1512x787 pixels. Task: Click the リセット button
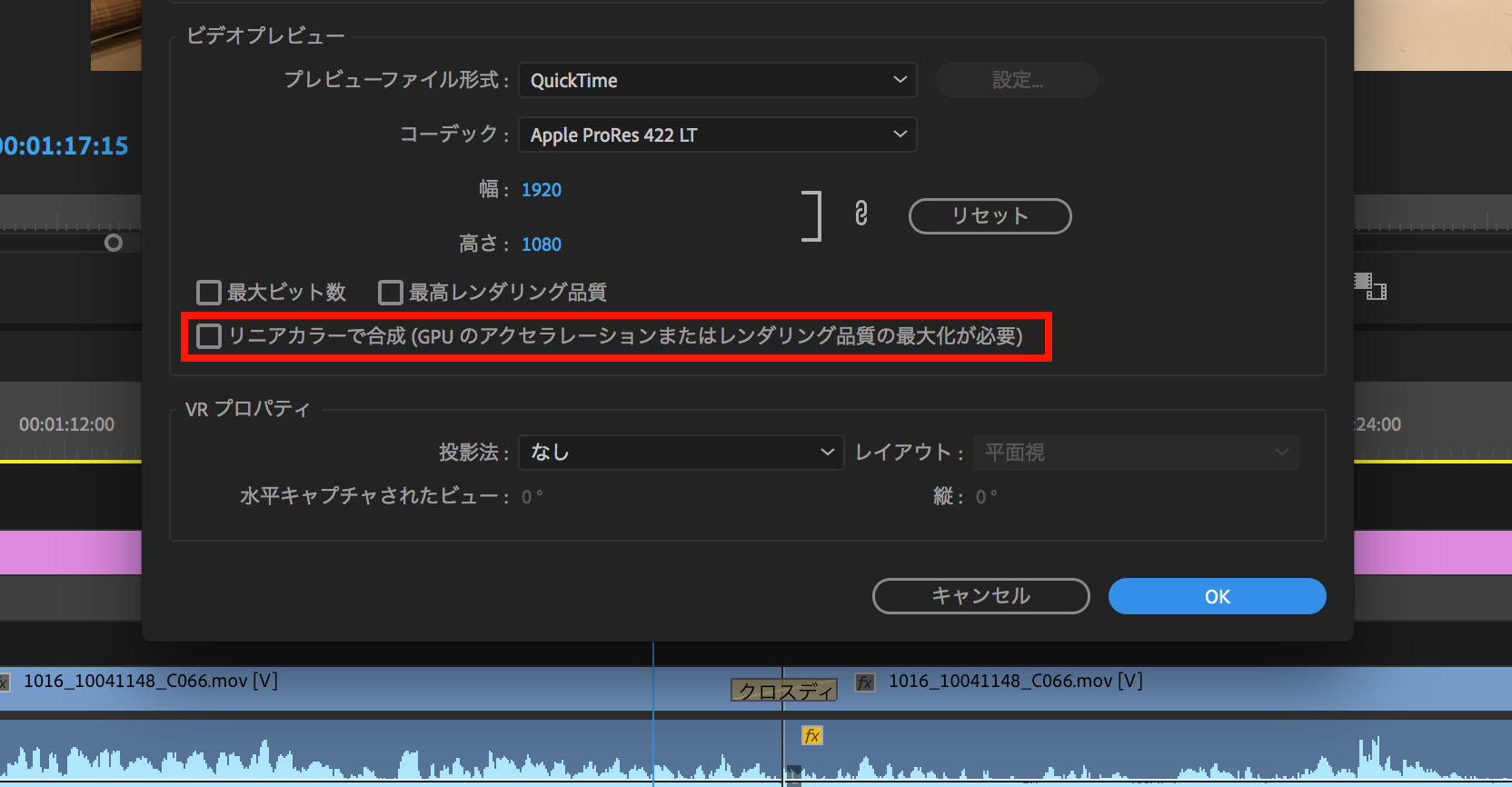[x=990, y=216]
